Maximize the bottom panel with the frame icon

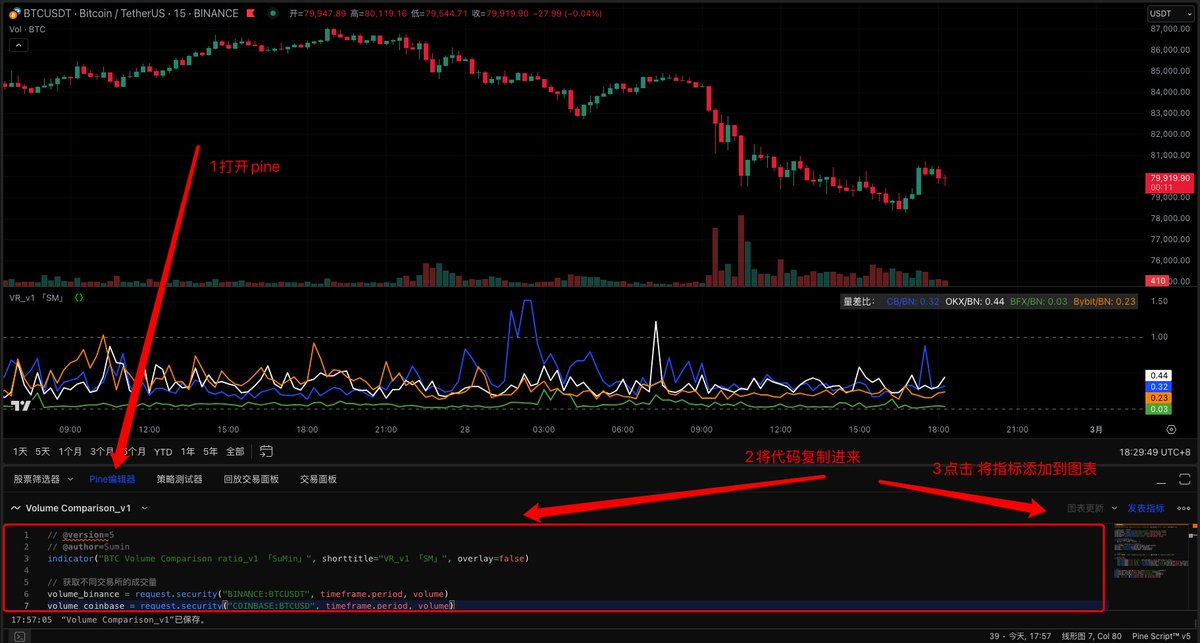coord(1185,479)
